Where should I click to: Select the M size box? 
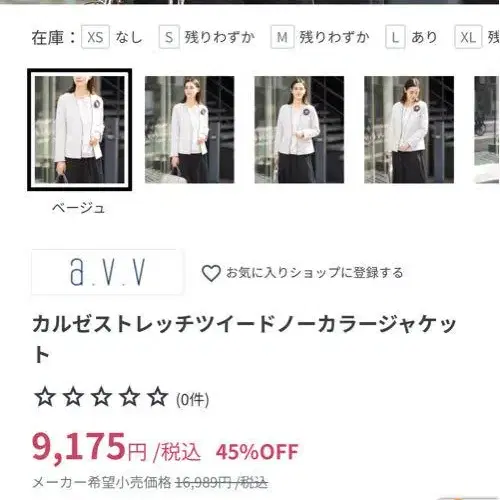click(282, 37)
